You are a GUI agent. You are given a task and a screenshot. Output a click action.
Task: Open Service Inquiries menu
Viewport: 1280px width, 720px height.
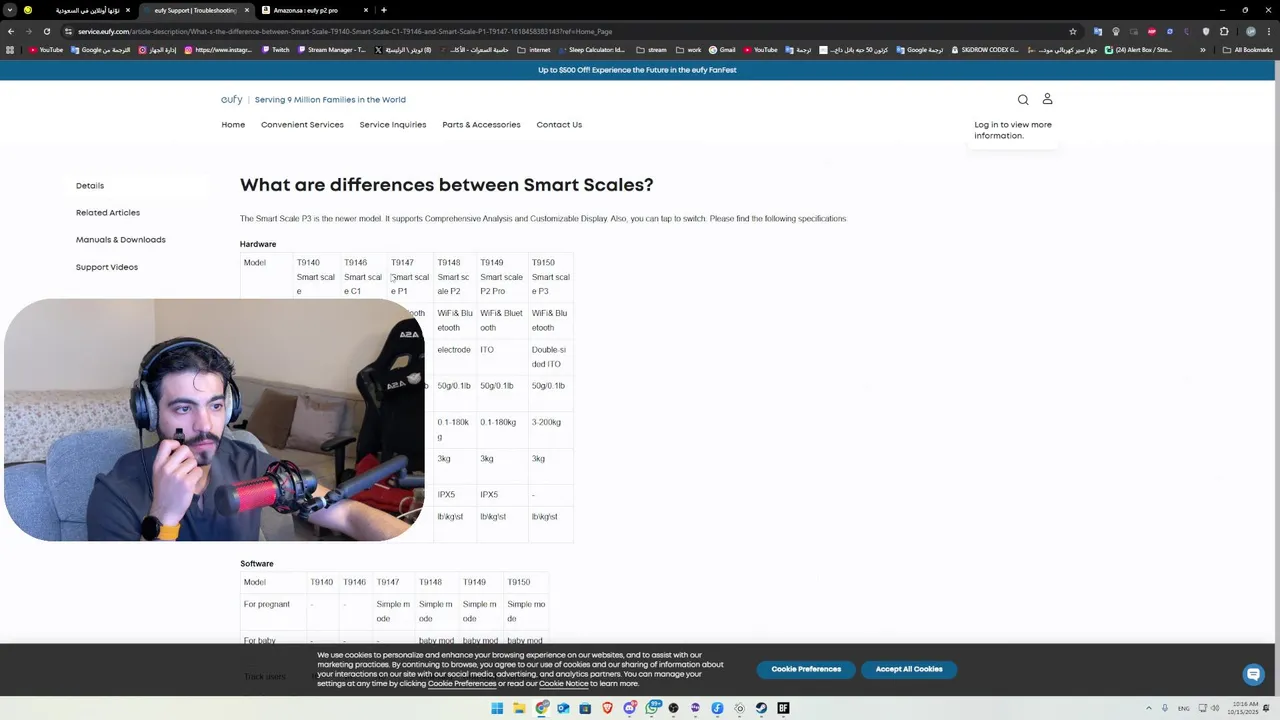click(x=393, y=125)
